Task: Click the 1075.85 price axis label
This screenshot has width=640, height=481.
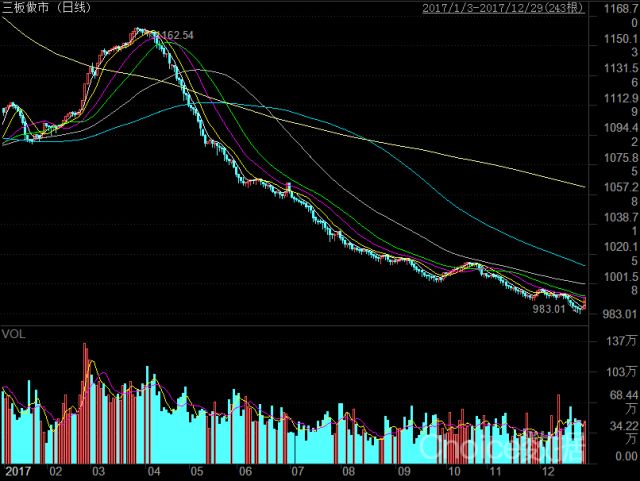Action: [x=620, y=164]
